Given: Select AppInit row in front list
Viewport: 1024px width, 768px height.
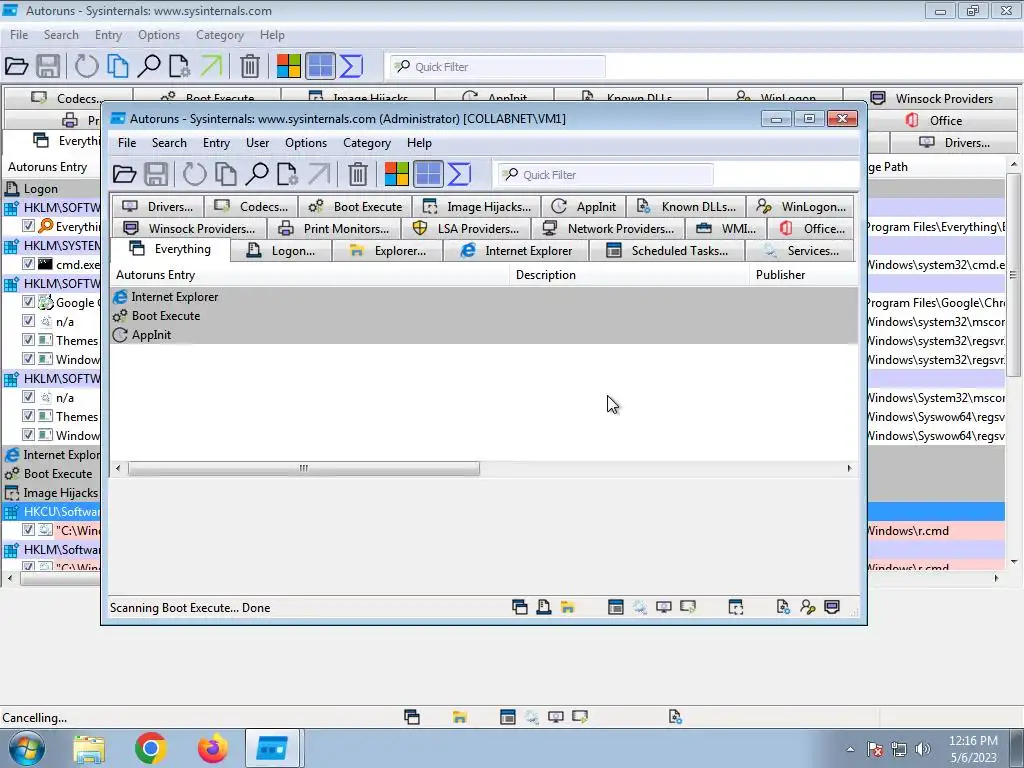Looking at the screenshot, I should pos(484,334).
